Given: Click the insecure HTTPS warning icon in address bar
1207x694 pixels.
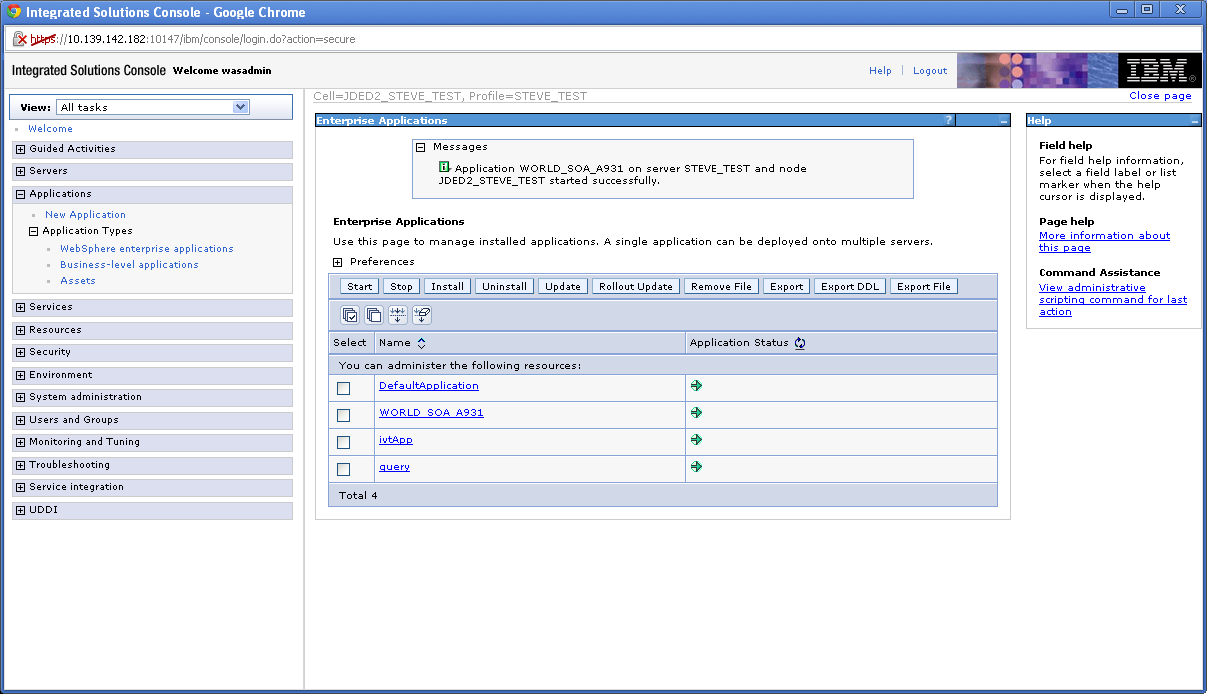Looking at the screenshot, I should (x=20, y=39).
